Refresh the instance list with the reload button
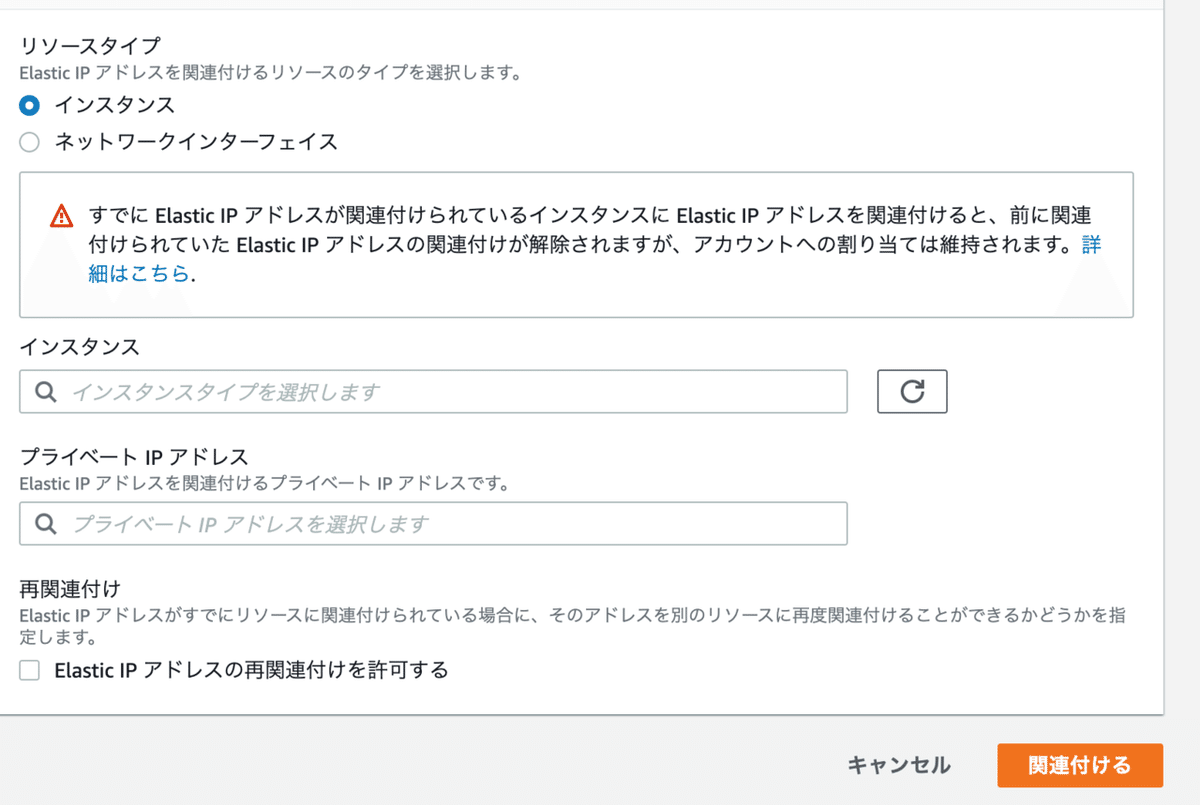Image resolution: width=1200 pixels, height=805 pixels. (911, 391)
